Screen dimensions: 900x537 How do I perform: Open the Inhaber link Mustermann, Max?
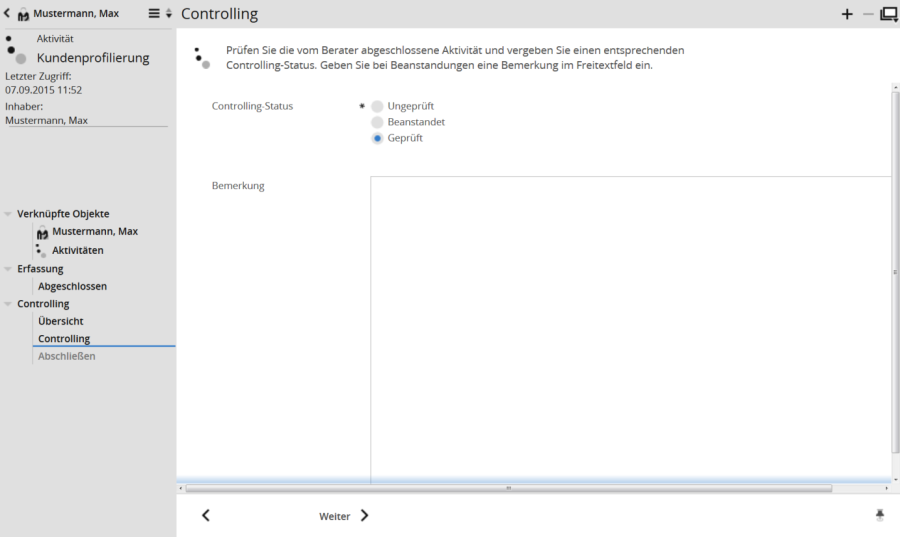coord(46,120)
